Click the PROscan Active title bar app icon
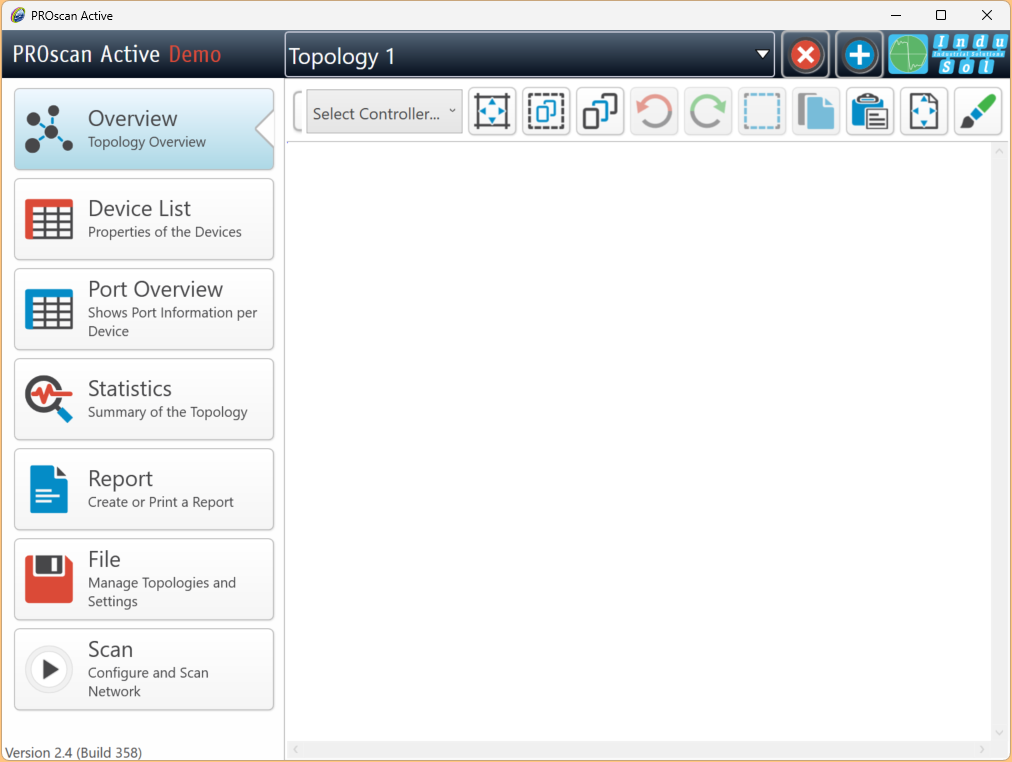1012x762 pixels. [17, 15]
